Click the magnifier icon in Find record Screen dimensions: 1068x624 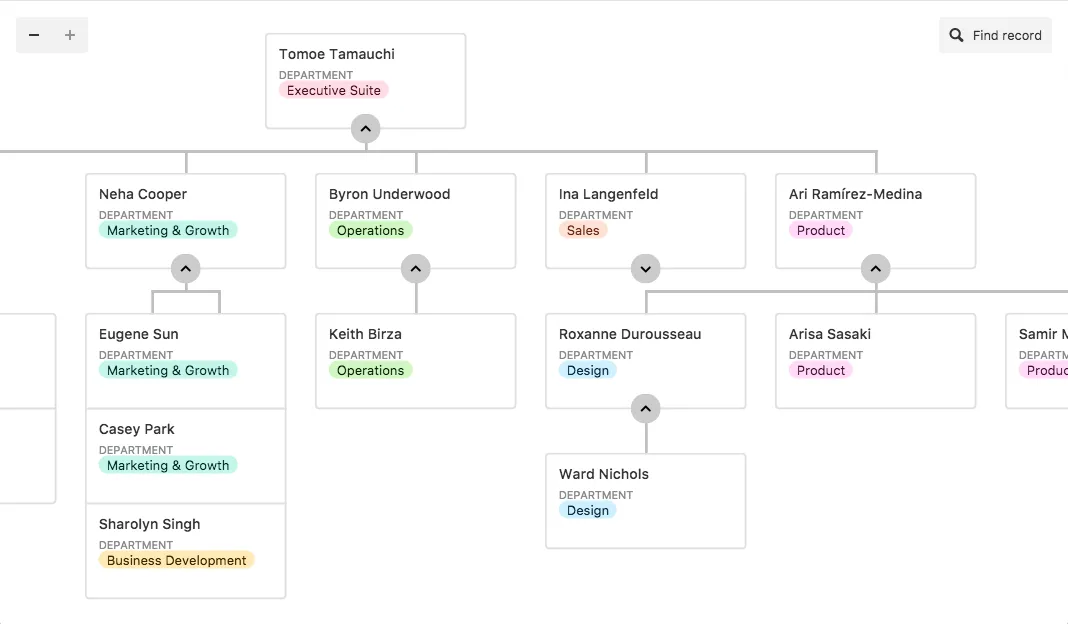click(x=957, y=35)
